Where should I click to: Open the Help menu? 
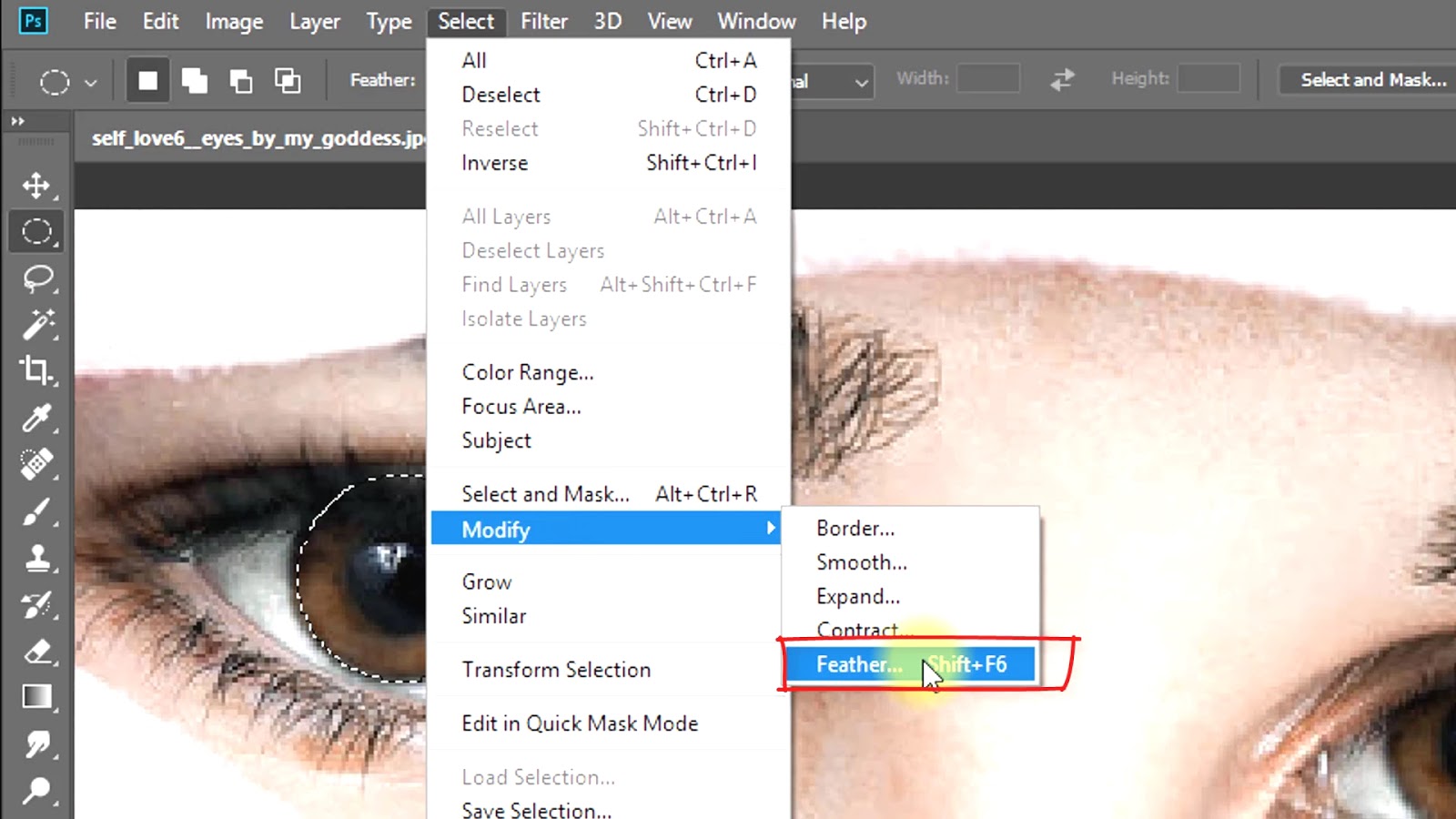844,21
